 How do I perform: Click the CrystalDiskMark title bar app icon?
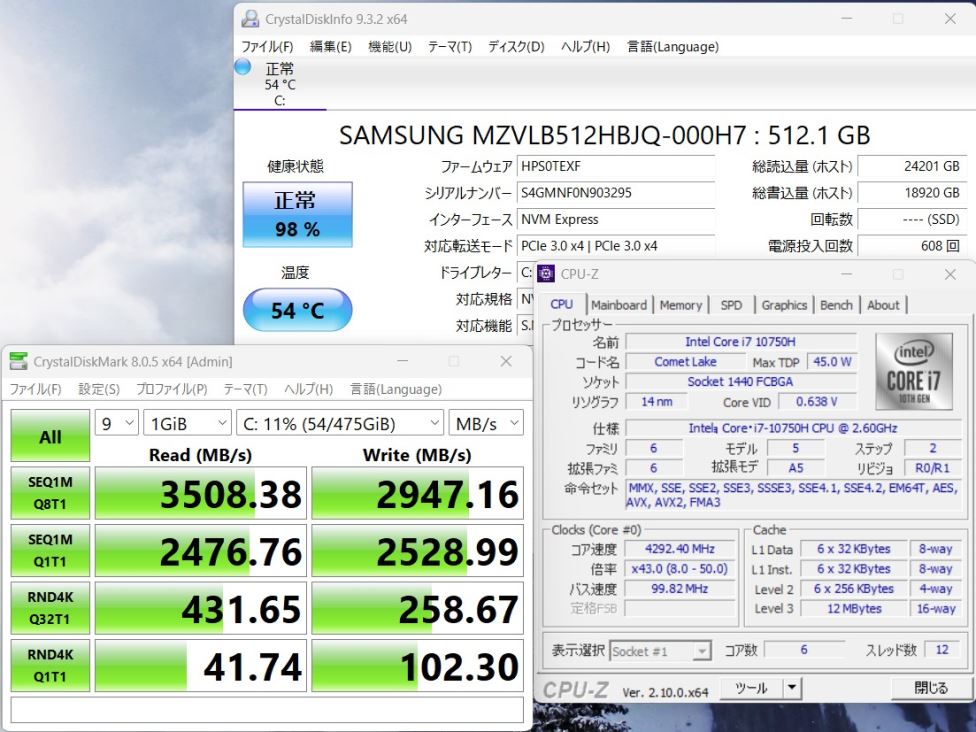(19, 361)
